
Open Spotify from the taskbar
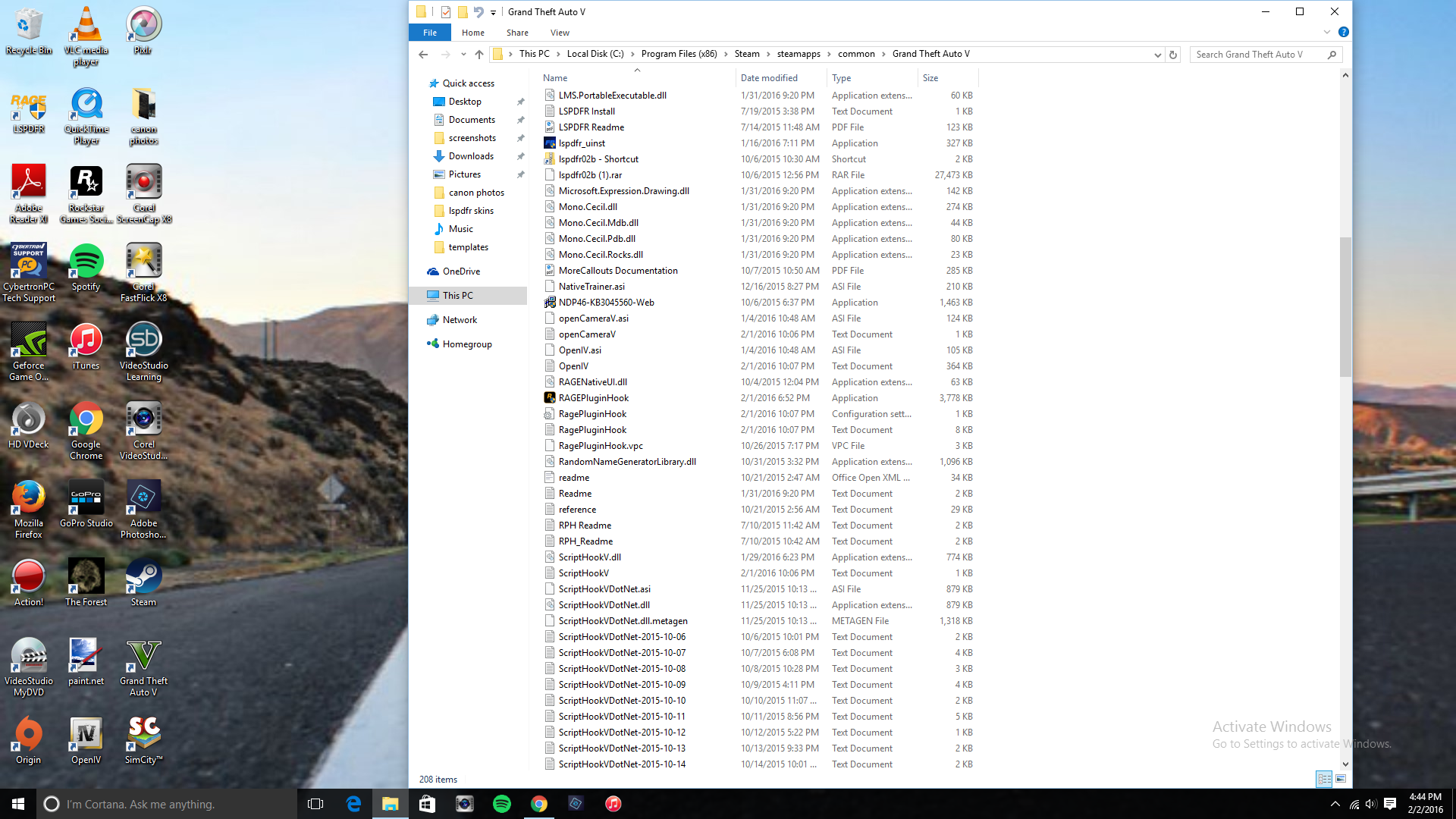coord(501,804)
